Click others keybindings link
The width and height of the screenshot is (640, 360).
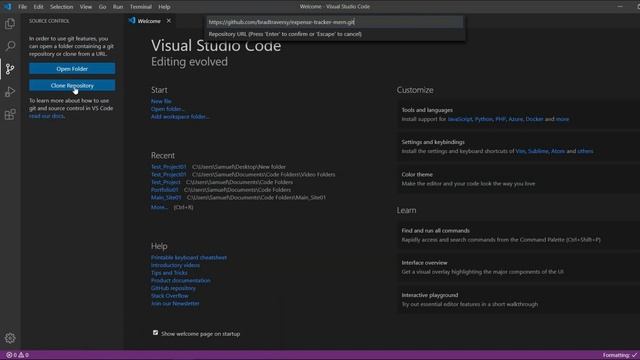pos(585,151)
